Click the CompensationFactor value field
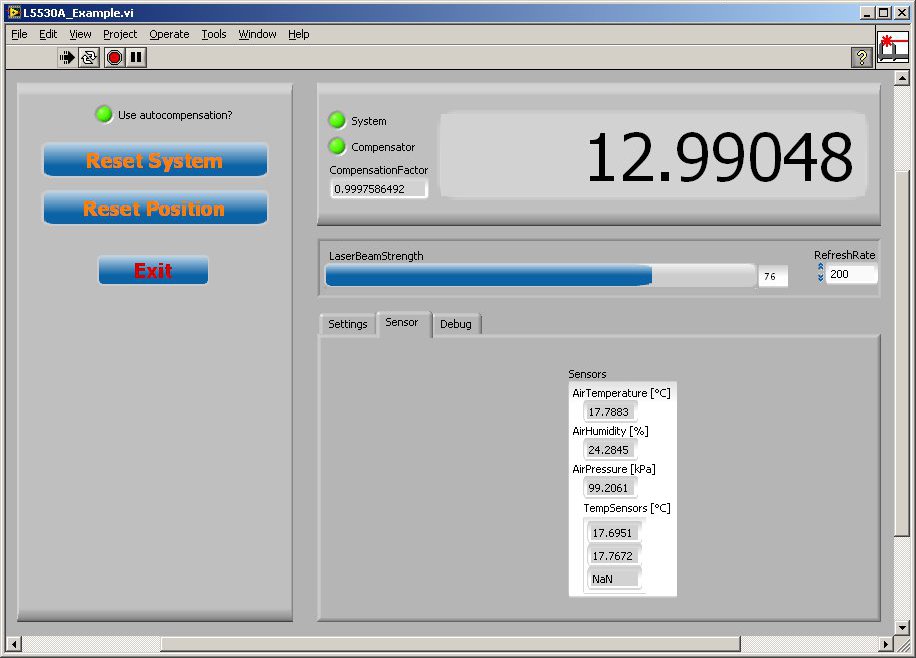The width and height of the screenshot is (916, 658). click(x=378, y=189)
